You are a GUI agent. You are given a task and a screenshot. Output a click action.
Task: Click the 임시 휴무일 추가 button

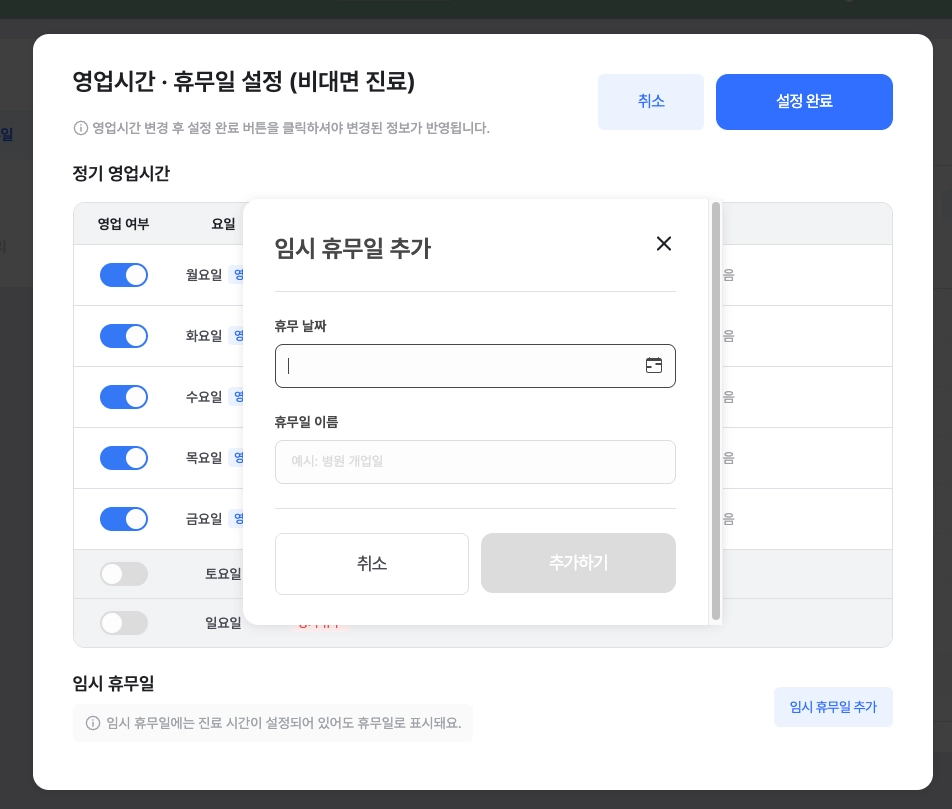pyautogui.click(x=833, y=707)
